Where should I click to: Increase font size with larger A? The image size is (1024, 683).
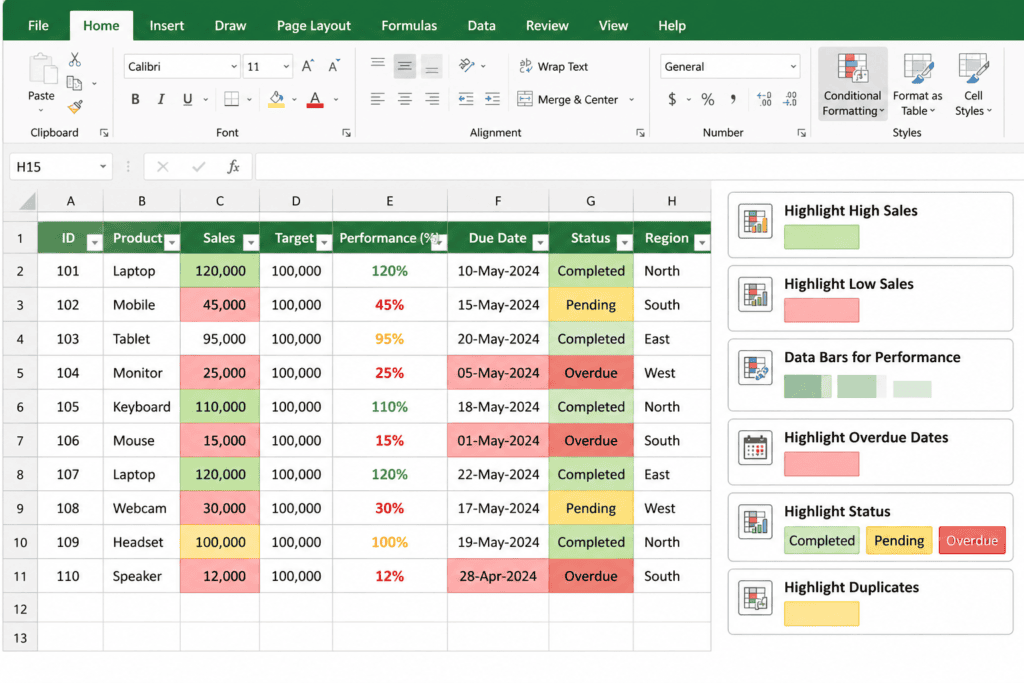[308, 66]
